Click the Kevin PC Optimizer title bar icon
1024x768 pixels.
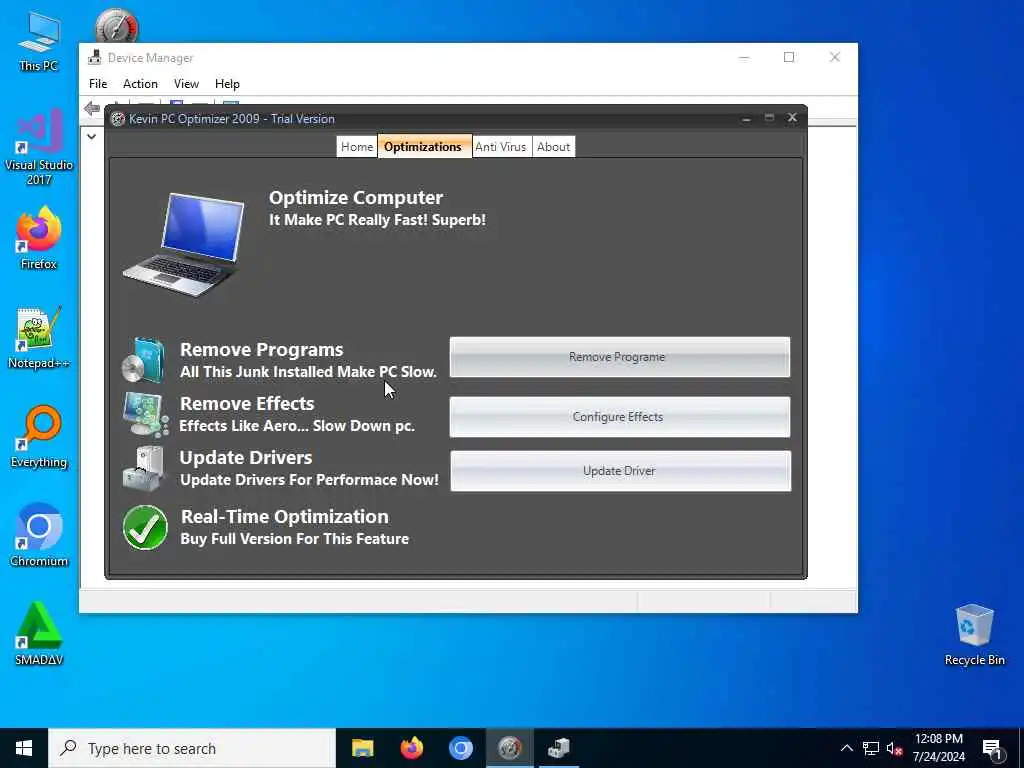pos(118,119)
